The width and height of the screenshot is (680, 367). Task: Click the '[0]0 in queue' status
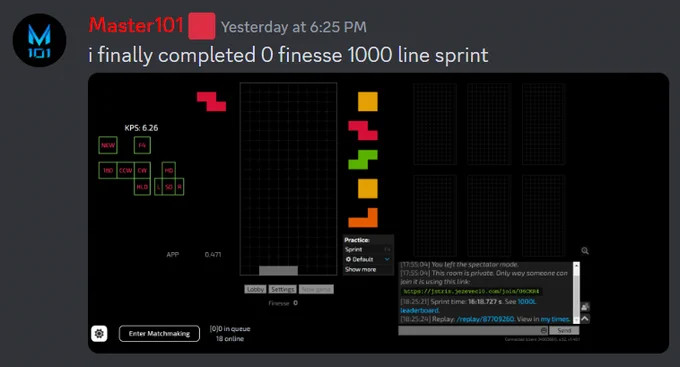coord(230,329)
